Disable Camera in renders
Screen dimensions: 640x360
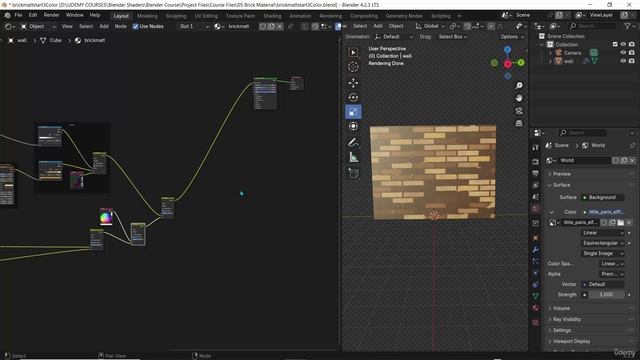(631, 53)
